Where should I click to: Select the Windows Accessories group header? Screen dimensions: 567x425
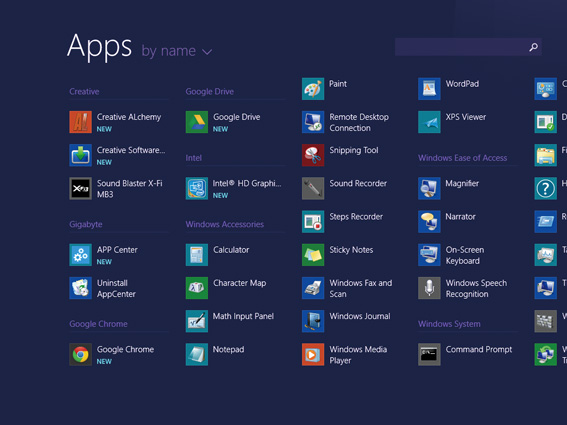click(225, 224)
